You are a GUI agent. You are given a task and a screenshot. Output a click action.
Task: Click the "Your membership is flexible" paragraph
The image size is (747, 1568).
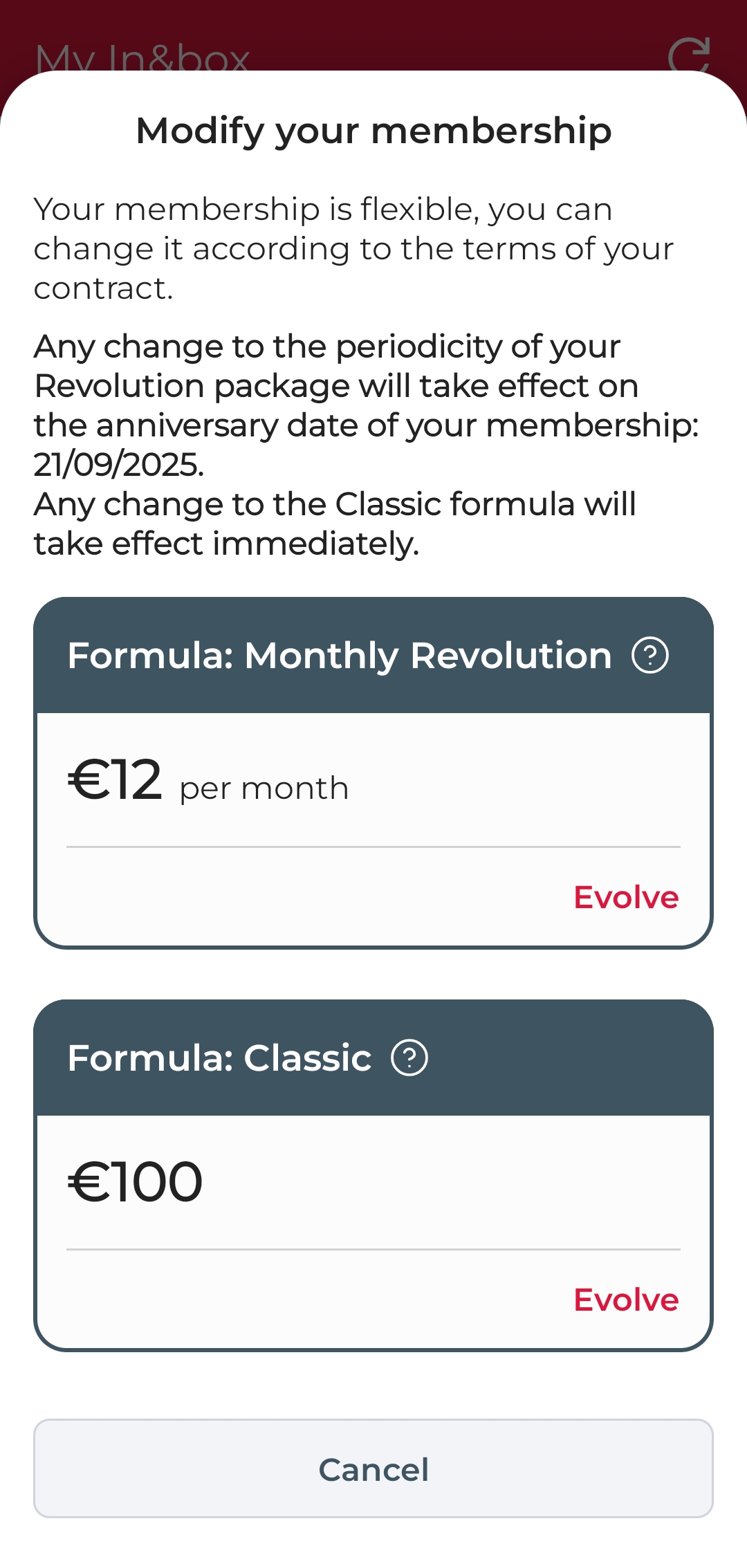[x=353, y=248]
